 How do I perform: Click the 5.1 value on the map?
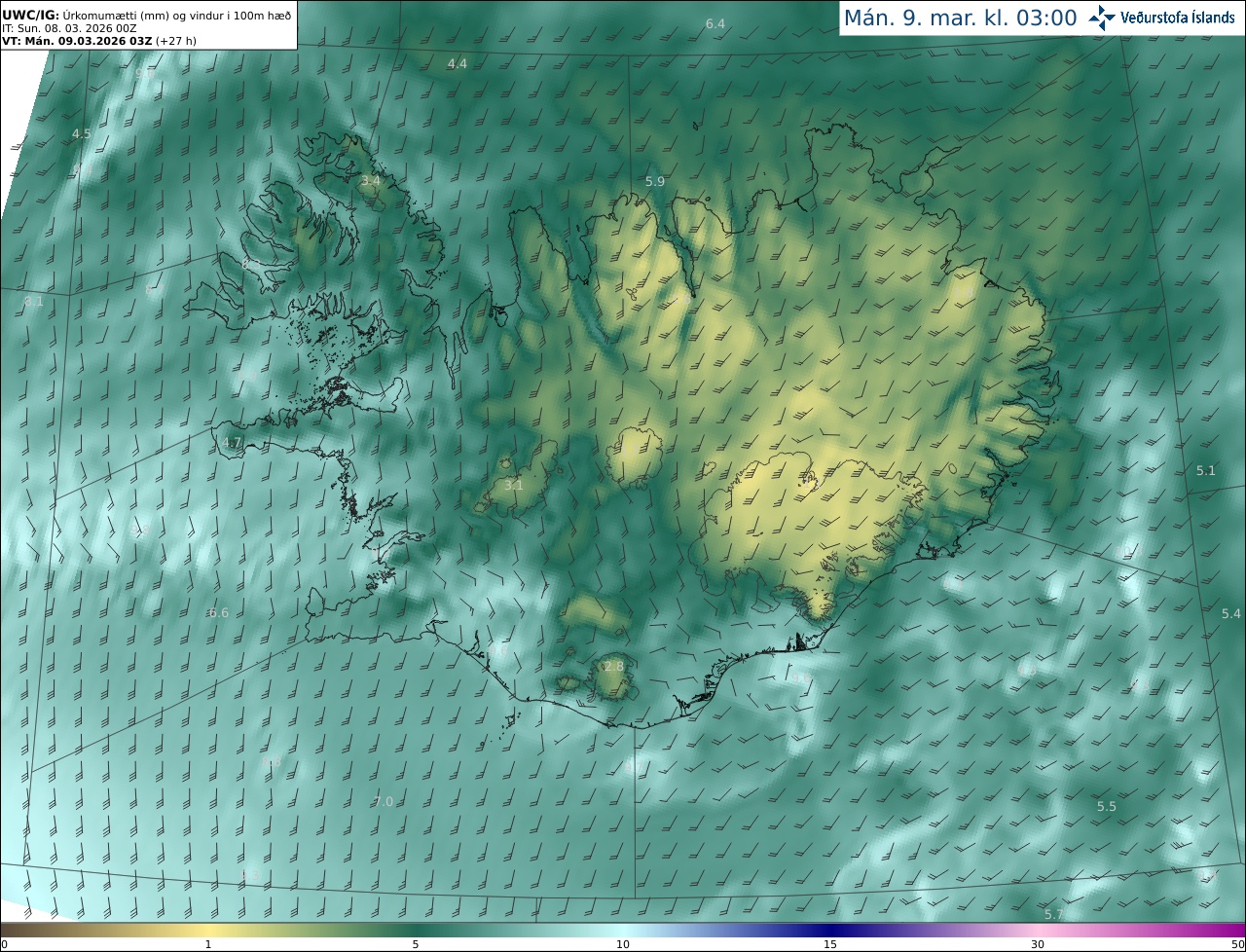[1206, 470]
